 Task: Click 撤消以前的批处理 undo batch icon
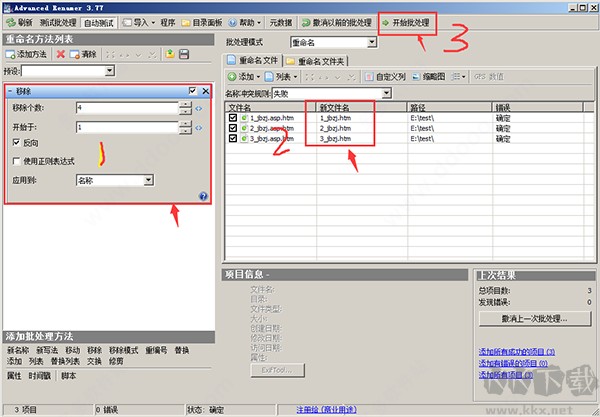point(306,23)
